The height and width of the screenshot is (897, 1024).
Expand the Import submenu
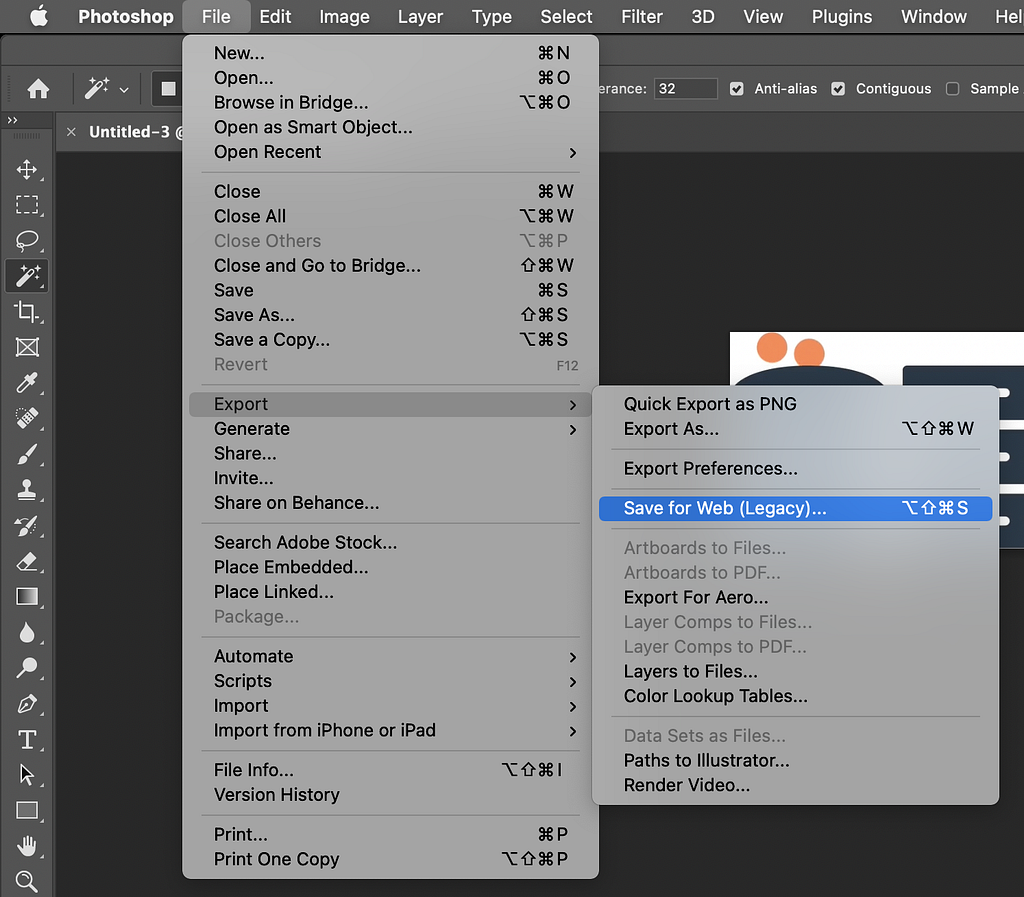tap(391, 706)
